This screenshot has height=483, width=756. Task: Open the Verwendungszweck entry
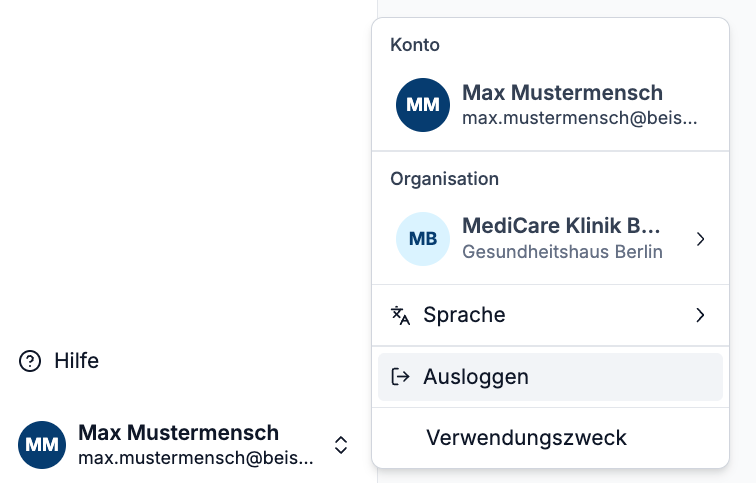pos(526,437)
